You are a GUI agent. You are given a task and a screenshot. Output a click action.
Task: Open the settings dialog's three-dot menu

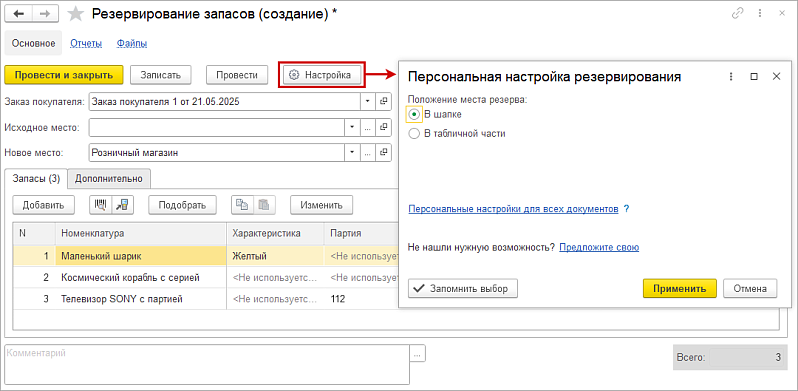(x=731, y=76)
